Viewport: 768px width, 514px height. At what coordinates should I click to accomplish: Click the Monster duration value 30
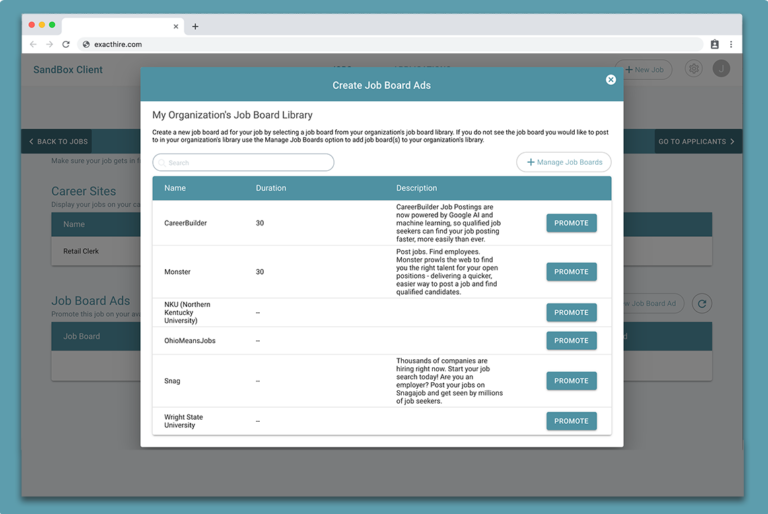(x=260, y=271)
